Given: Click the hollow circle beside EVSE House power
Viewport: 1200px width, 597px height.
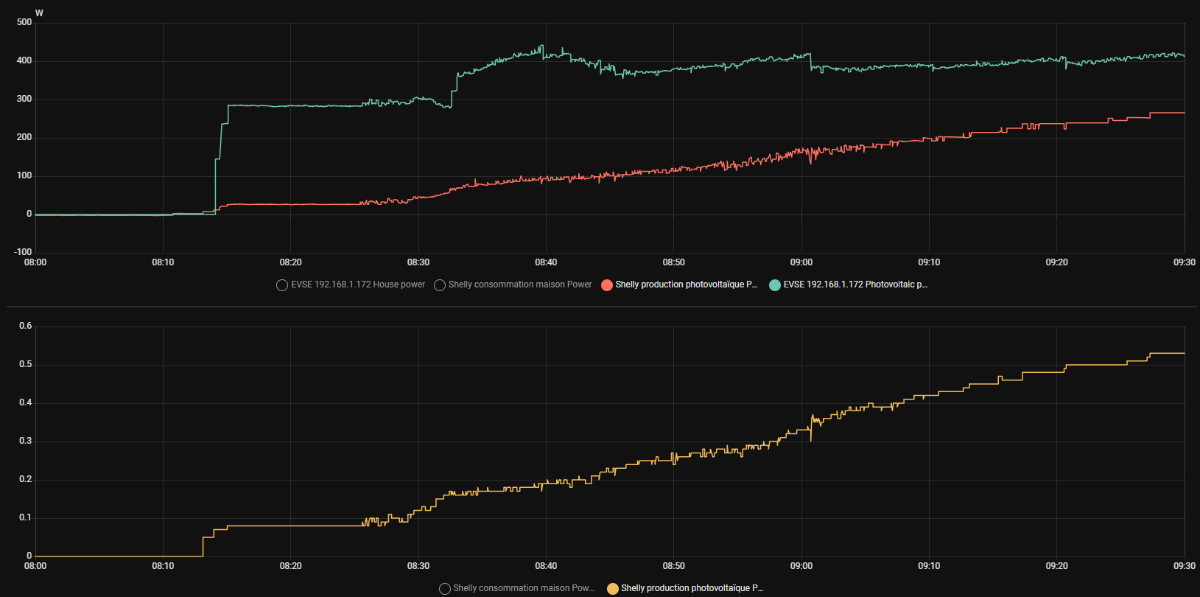Looking at the screenshot, I should pos(282,285).
